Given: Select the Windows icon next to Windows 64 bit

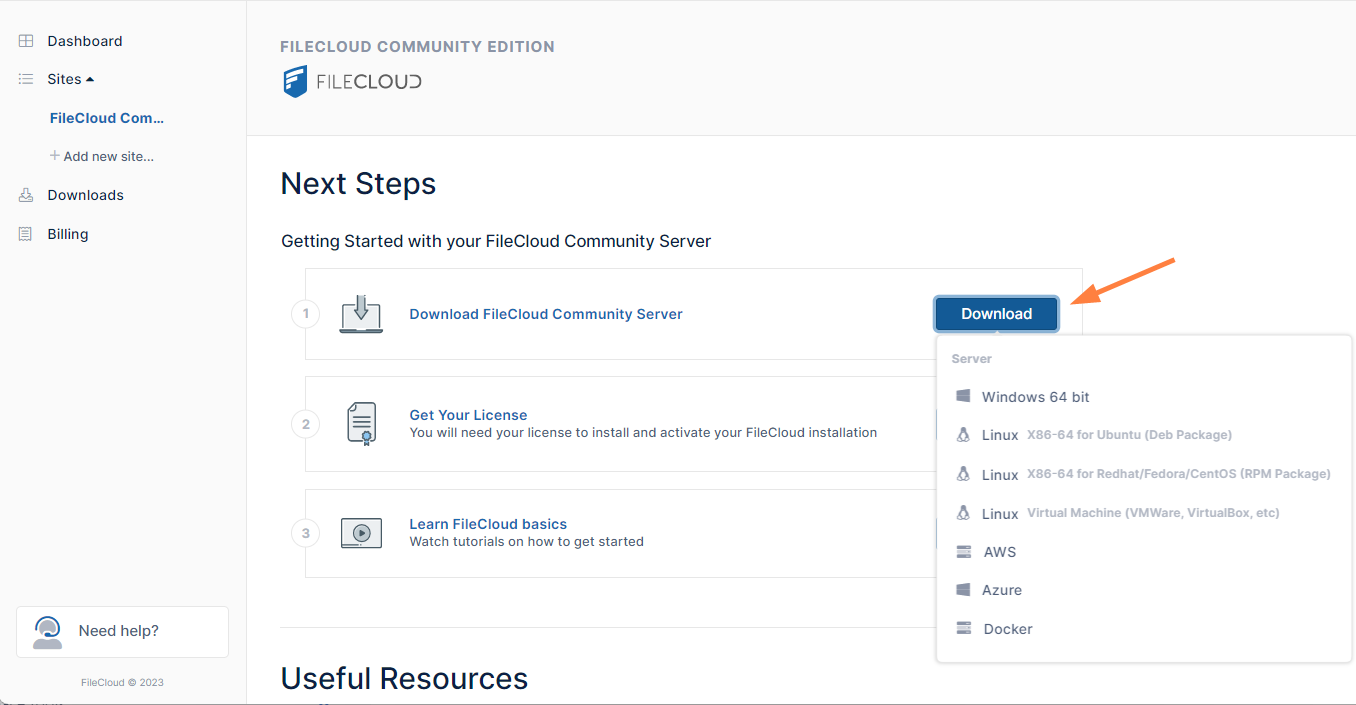Looking at the screenshot, I should 963,396.
